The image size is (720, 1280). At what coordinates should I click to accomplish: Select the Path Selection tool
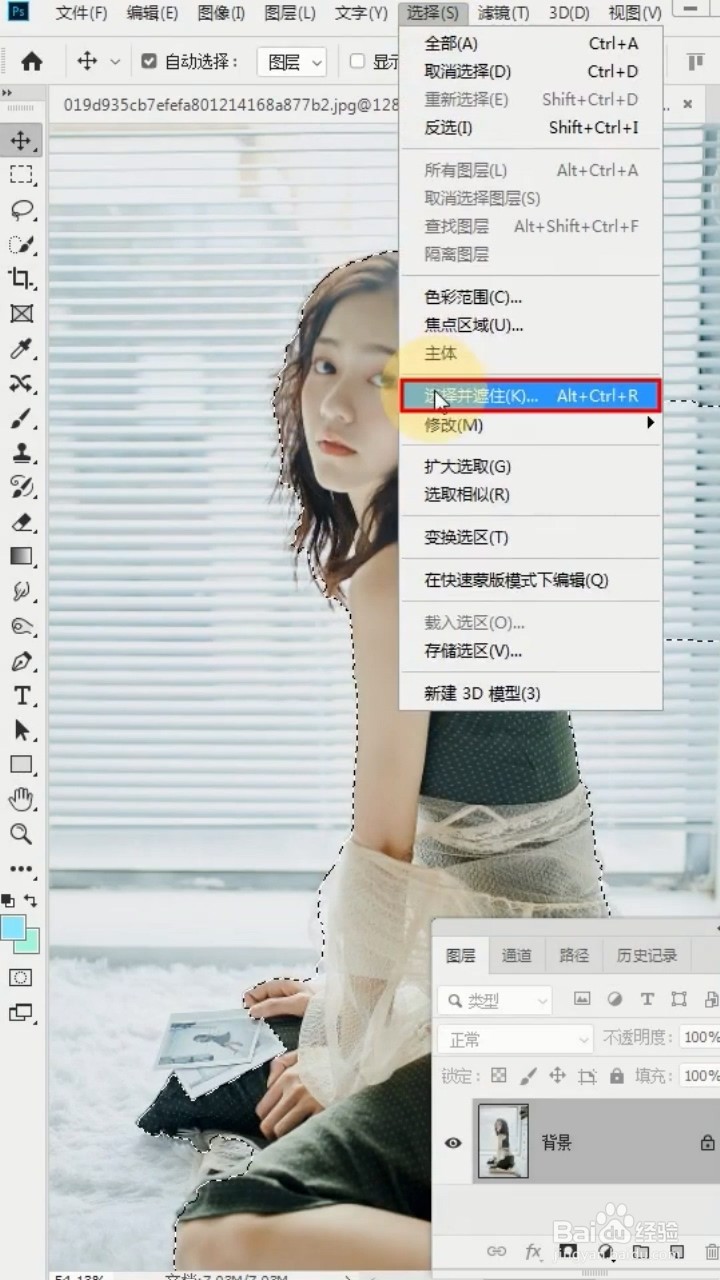[21, 730]
